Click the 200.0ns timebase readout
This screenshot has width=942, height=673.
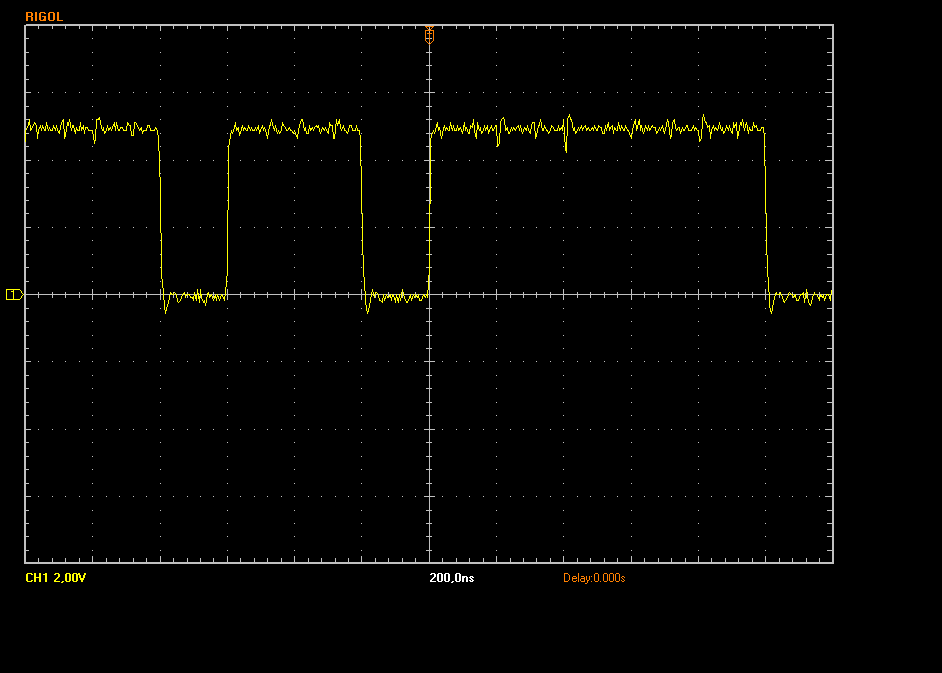451,578
